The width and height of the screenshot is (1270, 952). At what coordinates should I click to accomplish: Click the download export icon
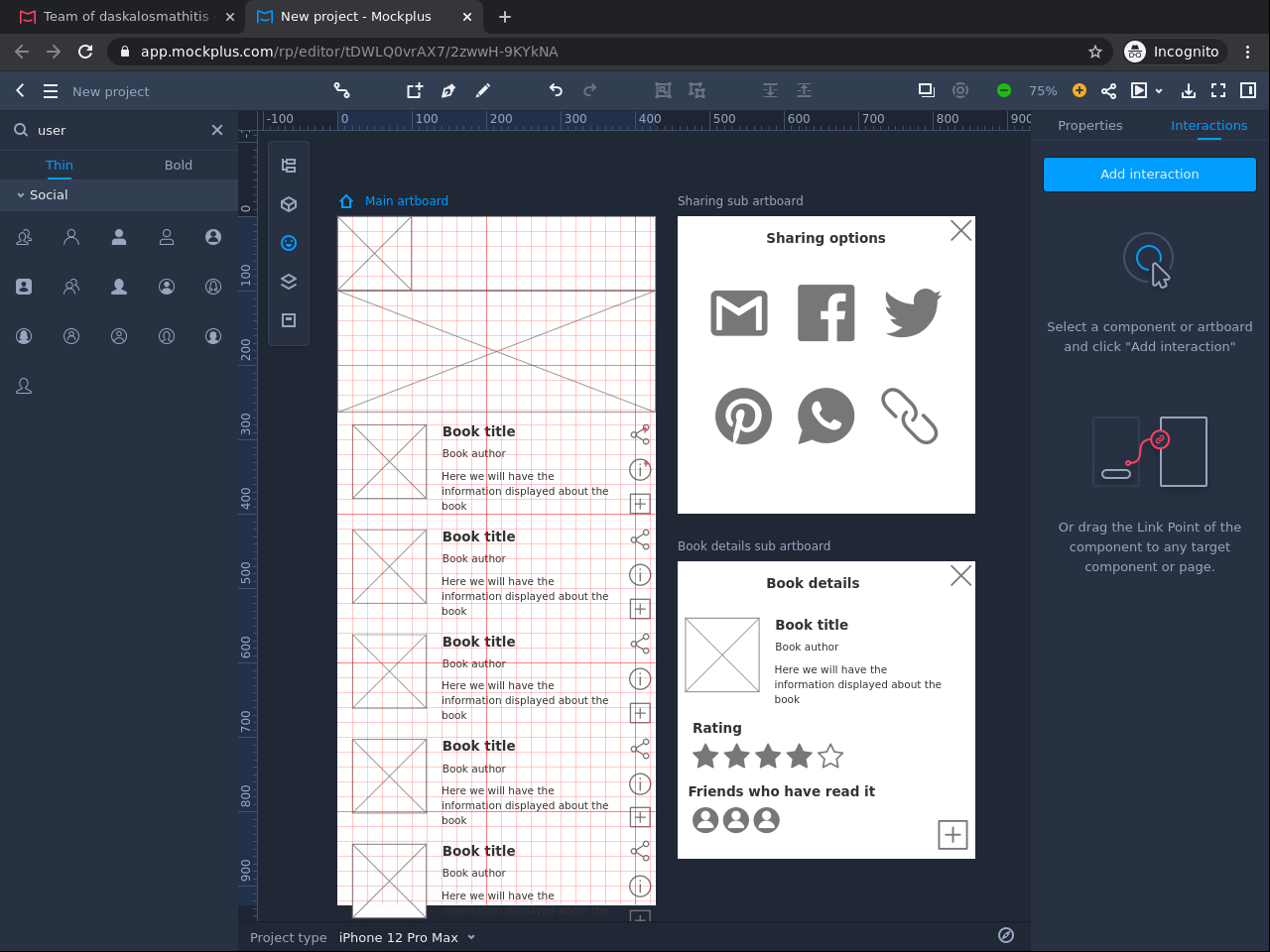(1189, 90)
